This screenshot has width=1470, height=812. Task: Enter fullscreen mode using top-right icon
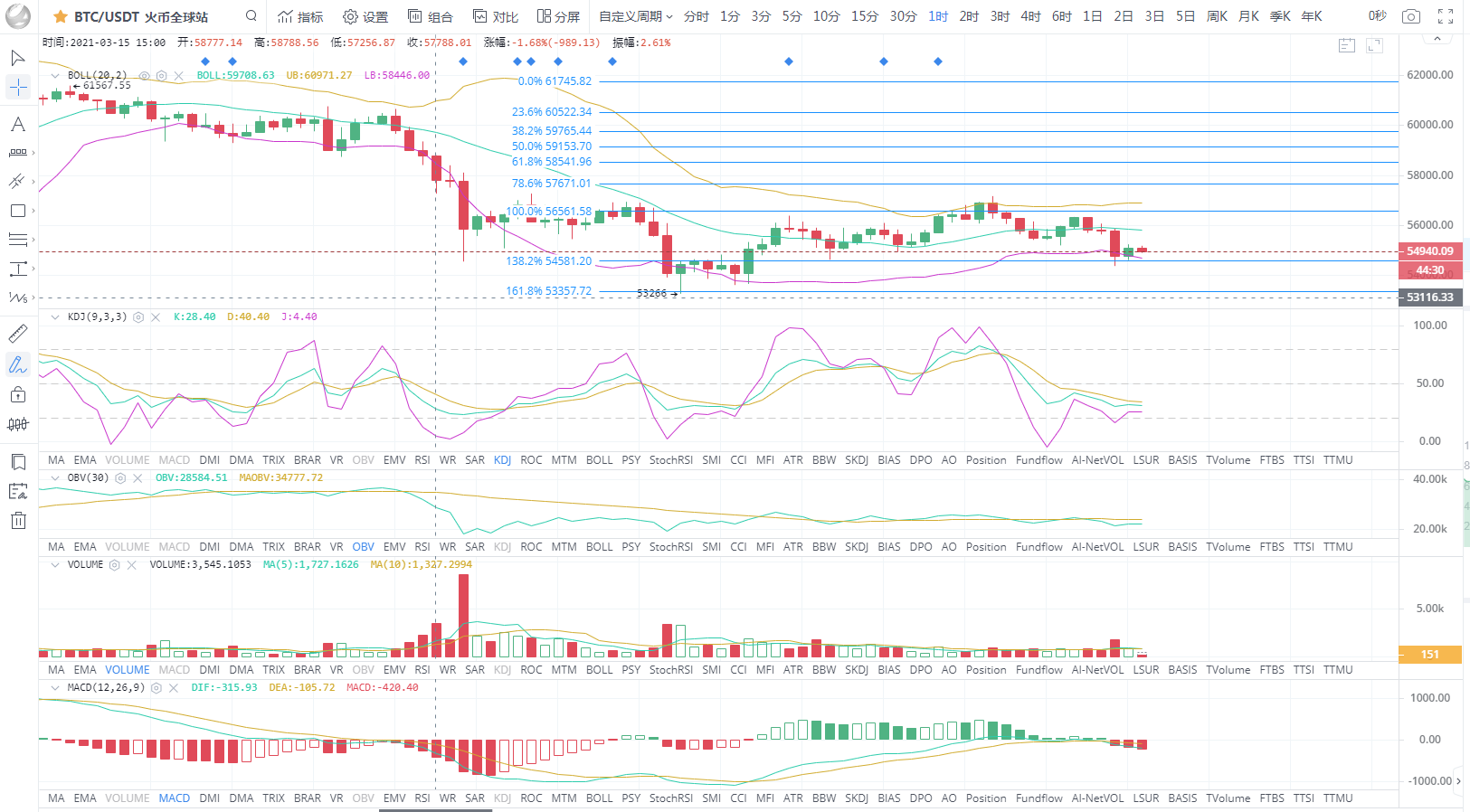tap(1446, 16)
